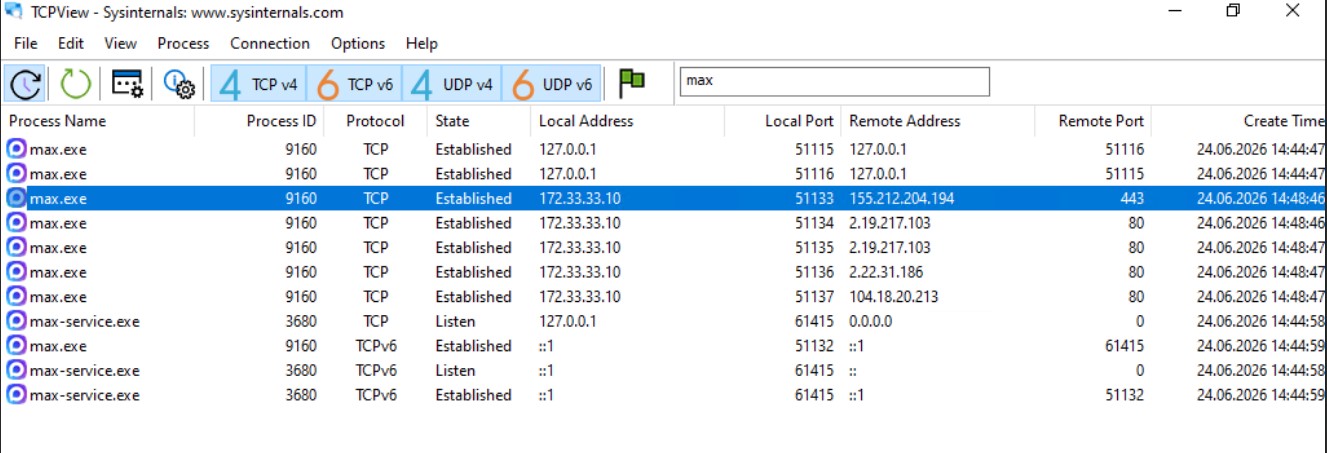This screenshot has height=453, width=1327.
Task: Click local port 51132 cell
Action: pos(814,346)
